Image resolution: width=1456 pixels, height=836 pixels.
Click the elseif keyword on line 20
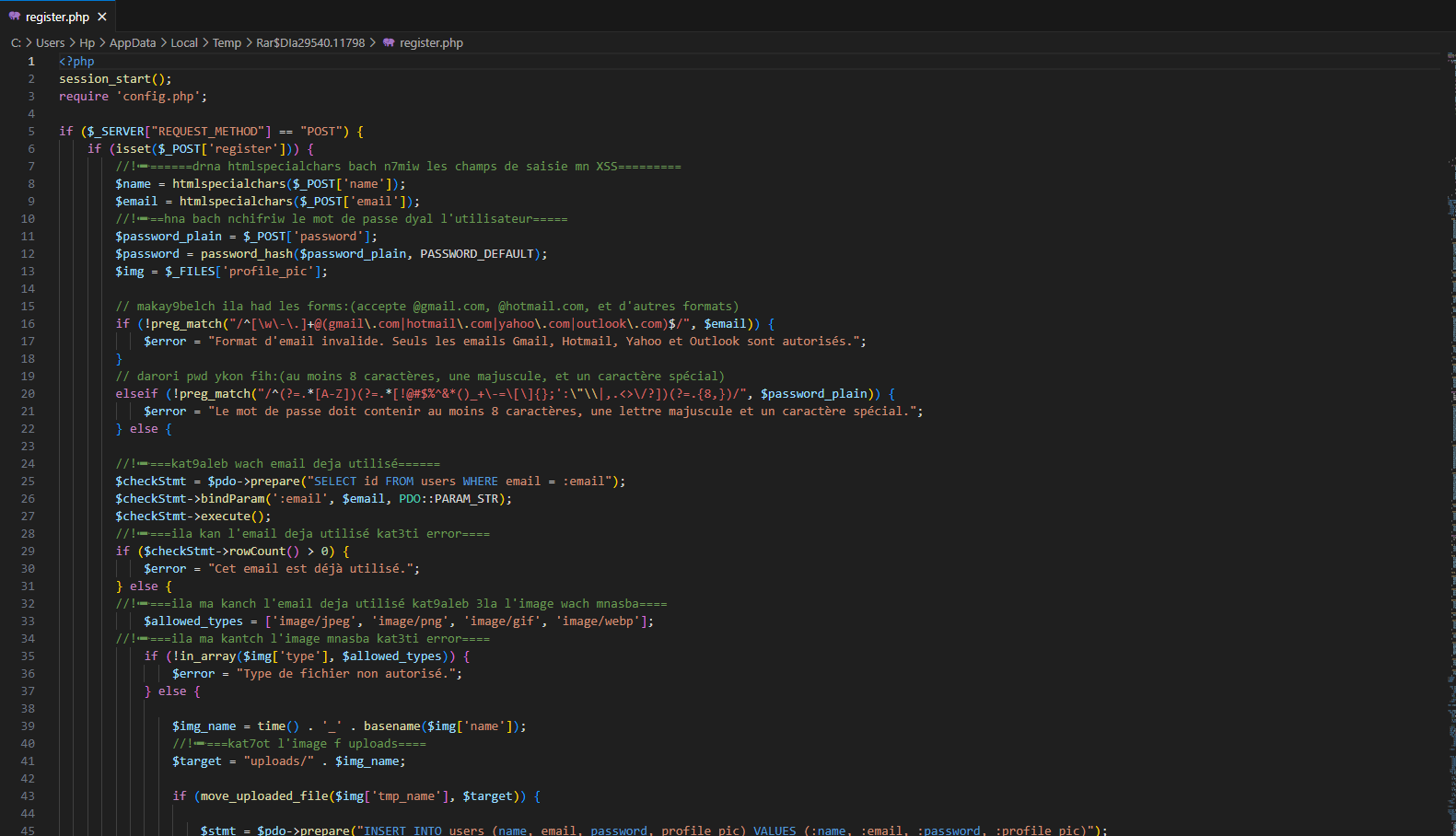(x=136, y=394)
